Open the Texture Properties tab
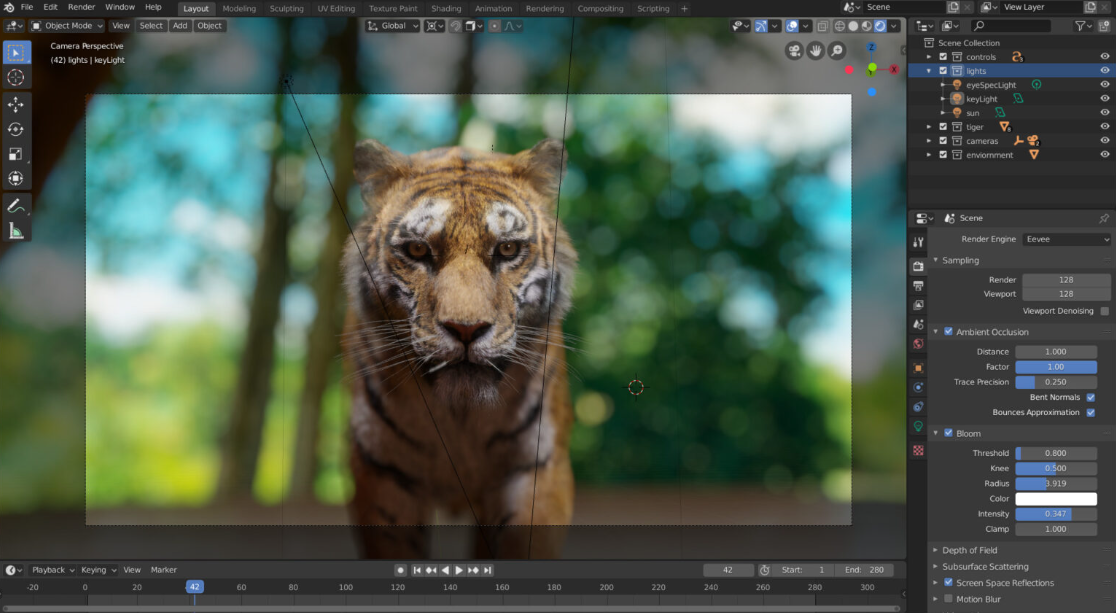Viewport: 1116px width, 613px height. (x=917, y=451)
